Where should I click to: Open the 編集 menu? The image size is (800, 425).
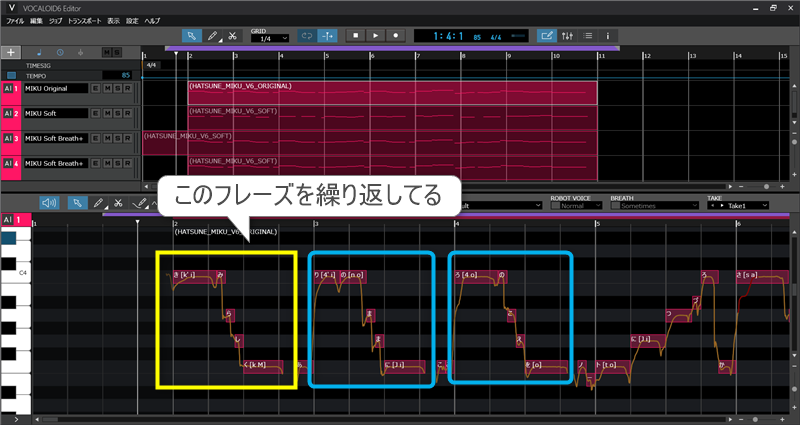[x=36, y=21]
